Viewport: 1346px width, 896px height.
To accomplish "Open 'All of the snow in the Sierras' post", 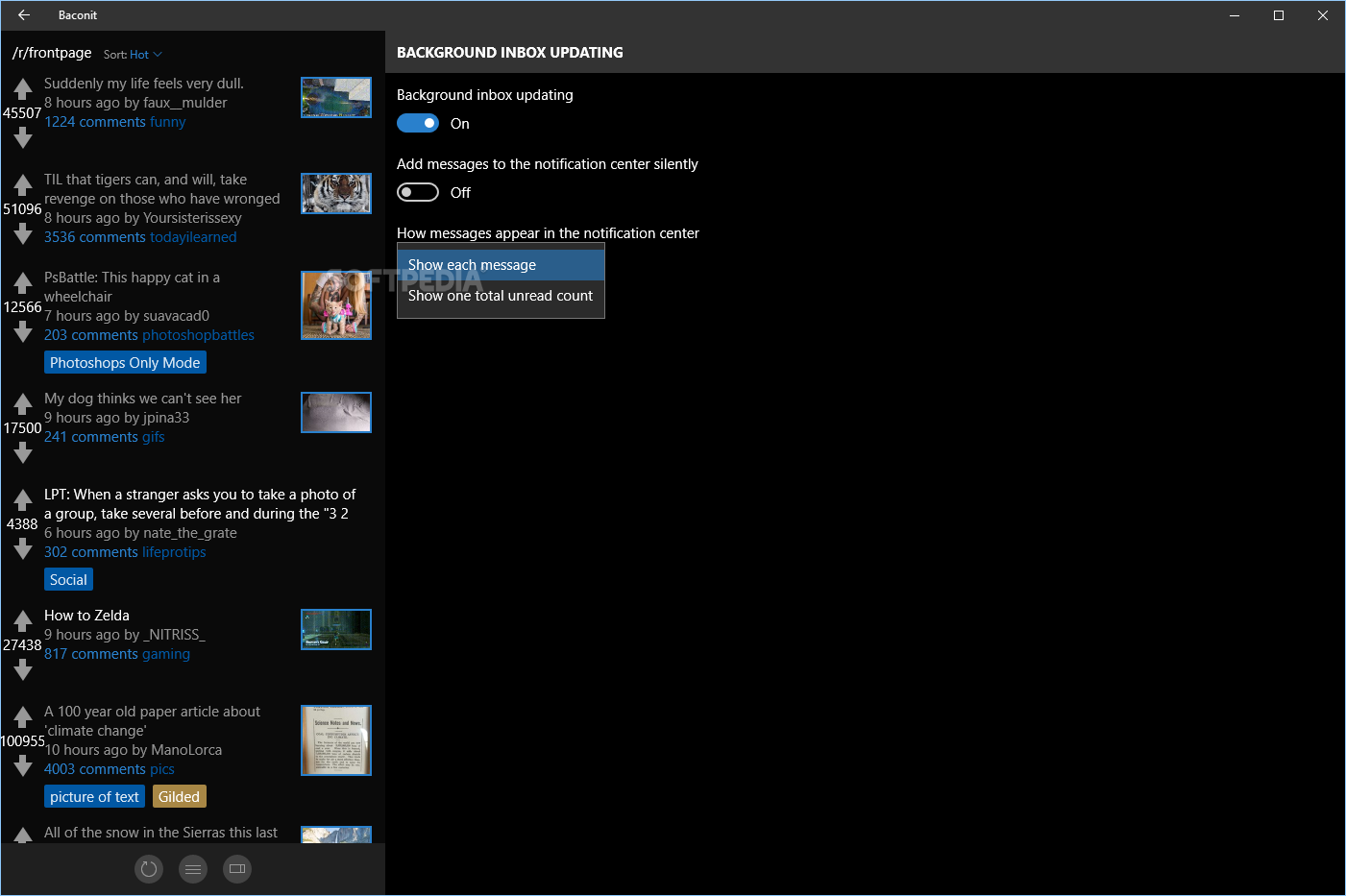I will coord(160,833).
